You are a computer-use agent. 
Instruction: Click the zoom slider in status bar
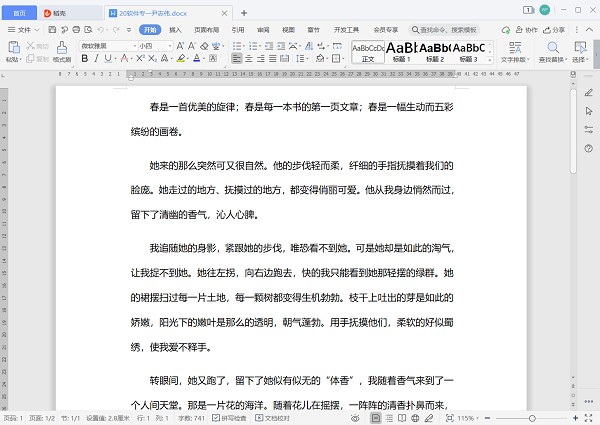[539, 417]
